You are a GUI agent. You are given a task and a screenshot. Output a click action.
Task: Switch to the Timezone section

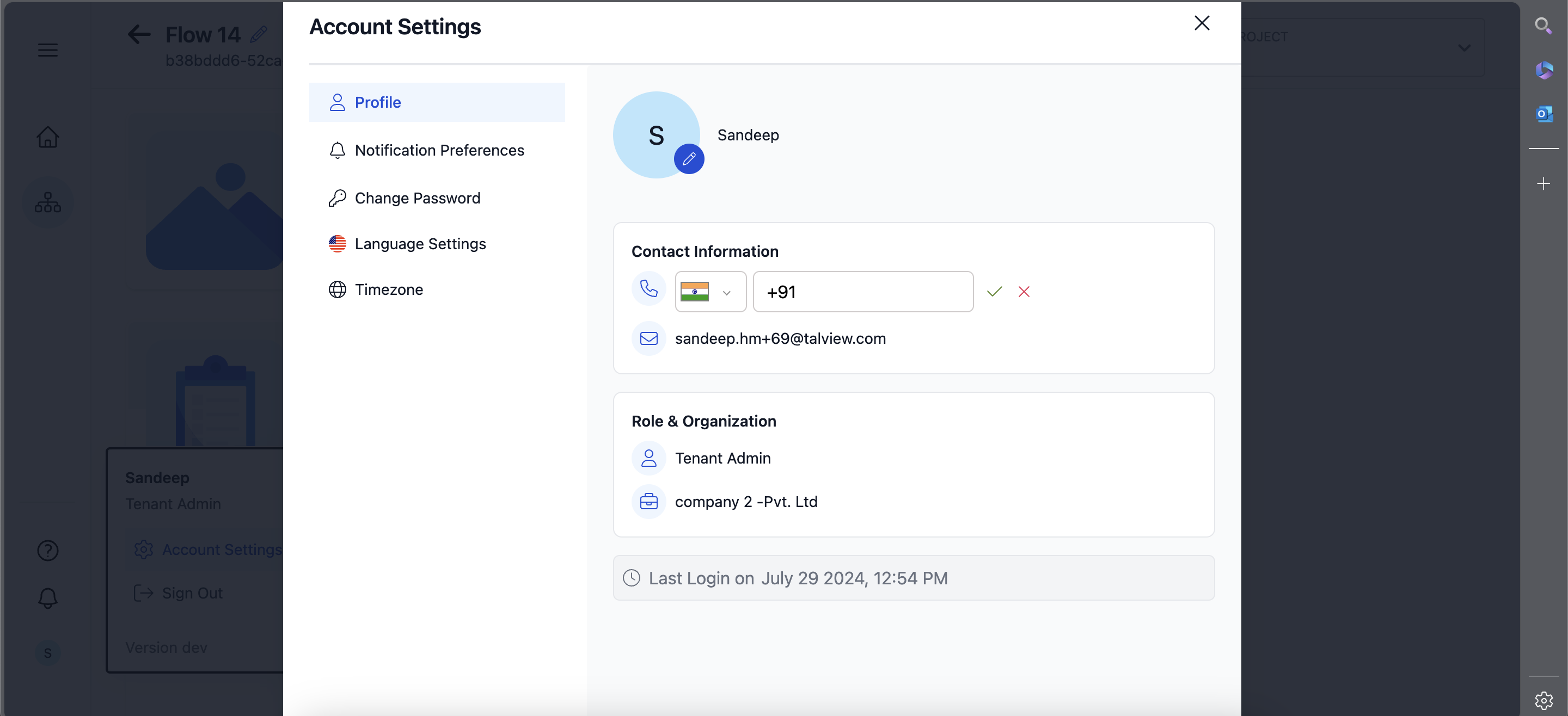(x=388, y=289)
